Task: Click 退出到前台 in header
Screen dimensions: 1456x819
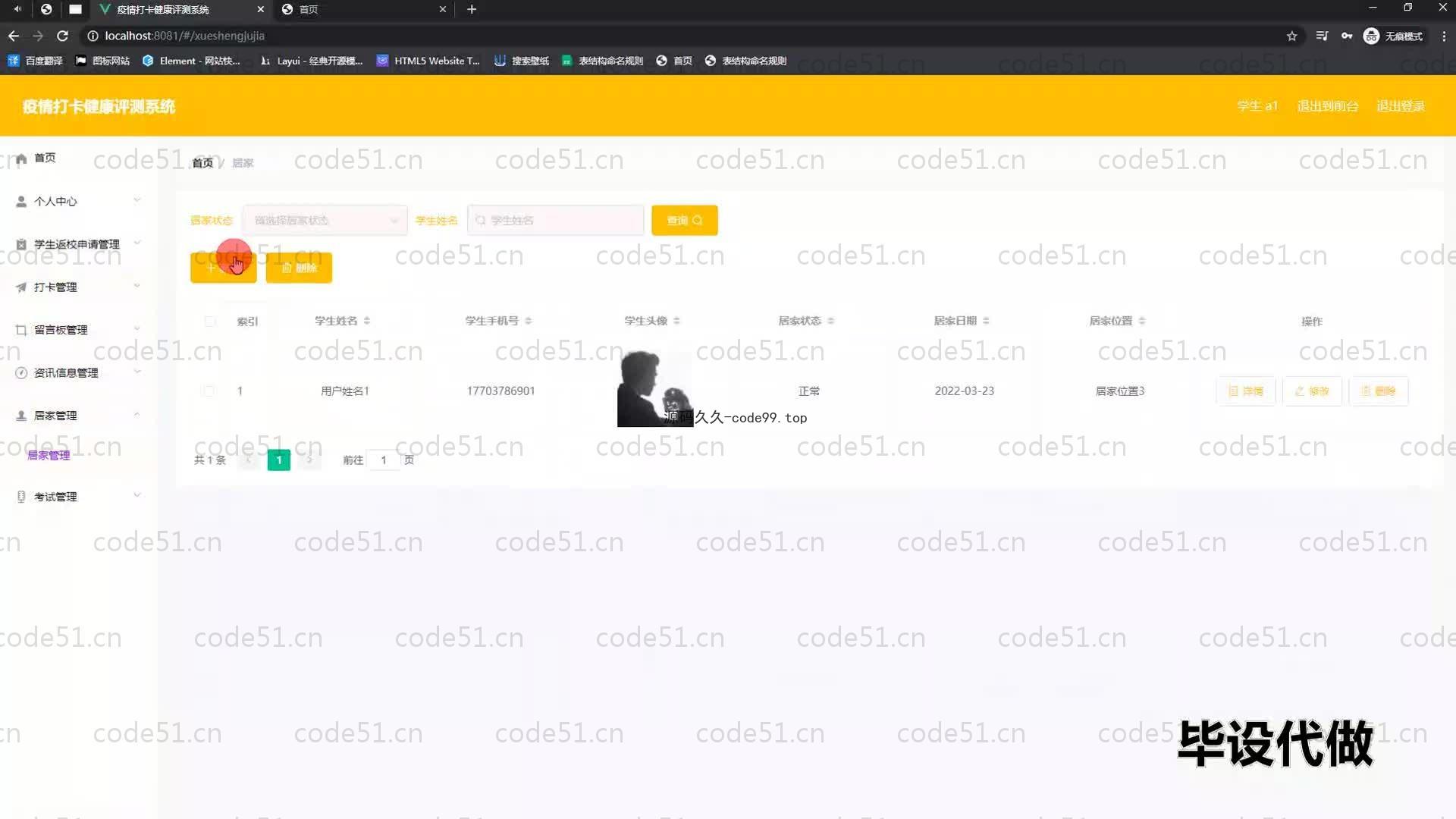Action: 1328,106
